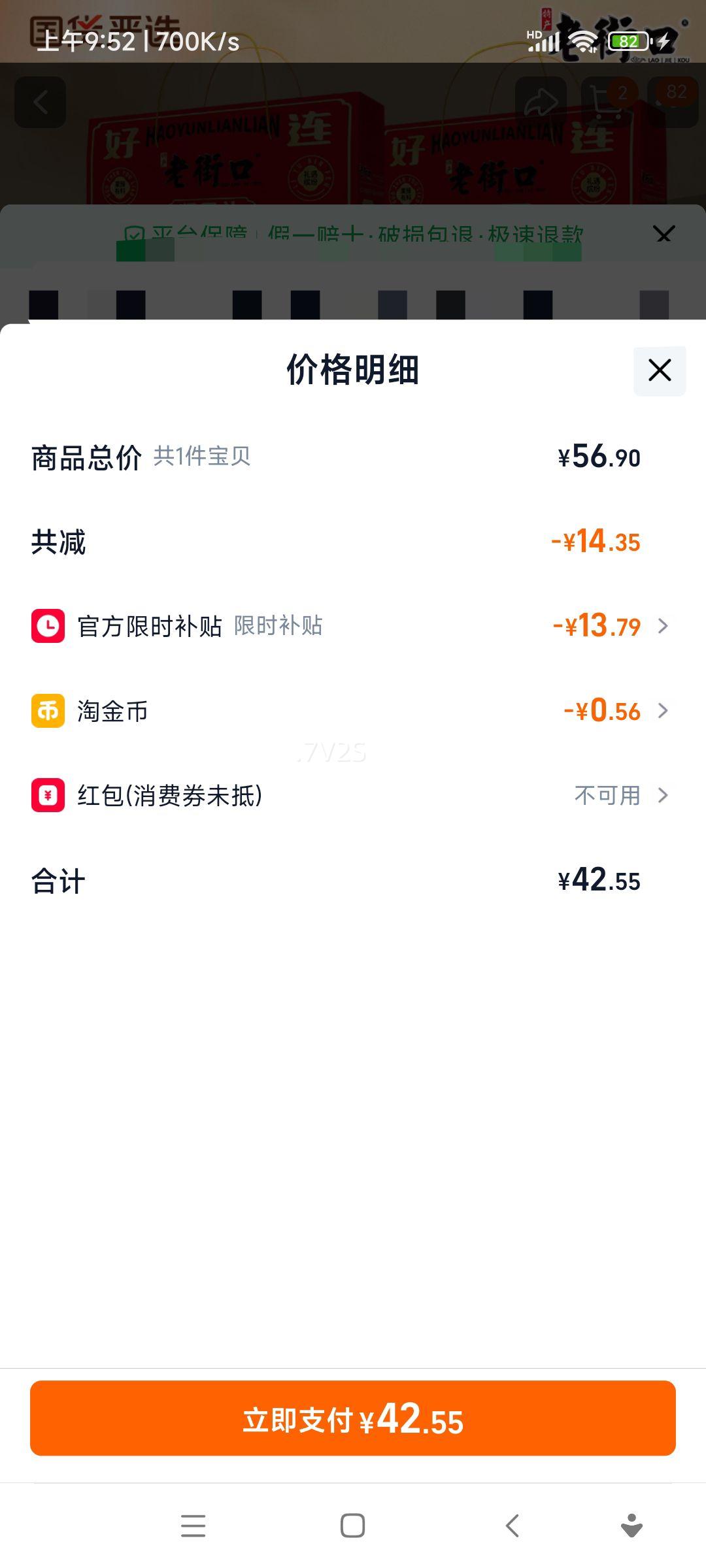This screenshot has height=1568, width=706.
Task: Tap the 合计 ¥42.55 total row
Action: click(353, 881)
